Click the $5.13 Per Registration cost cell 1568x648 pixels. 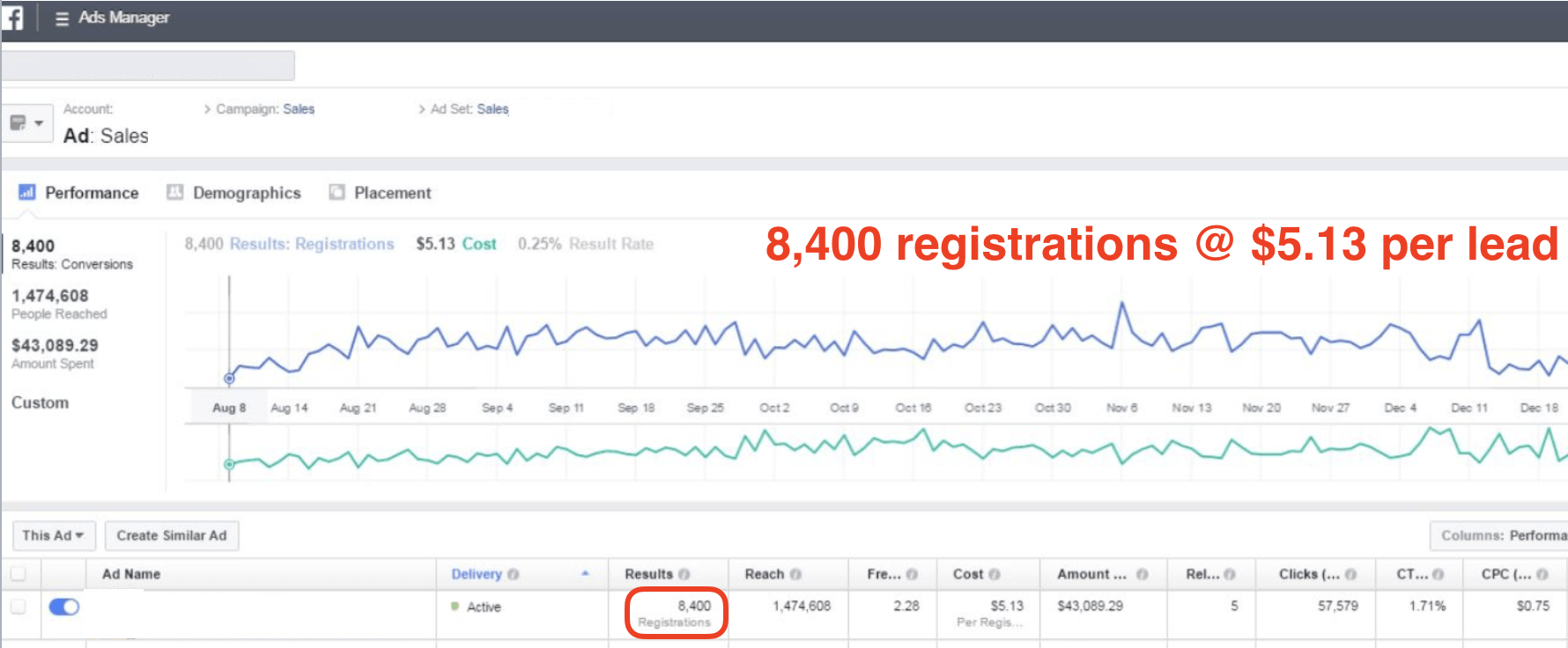pos(990,614)
